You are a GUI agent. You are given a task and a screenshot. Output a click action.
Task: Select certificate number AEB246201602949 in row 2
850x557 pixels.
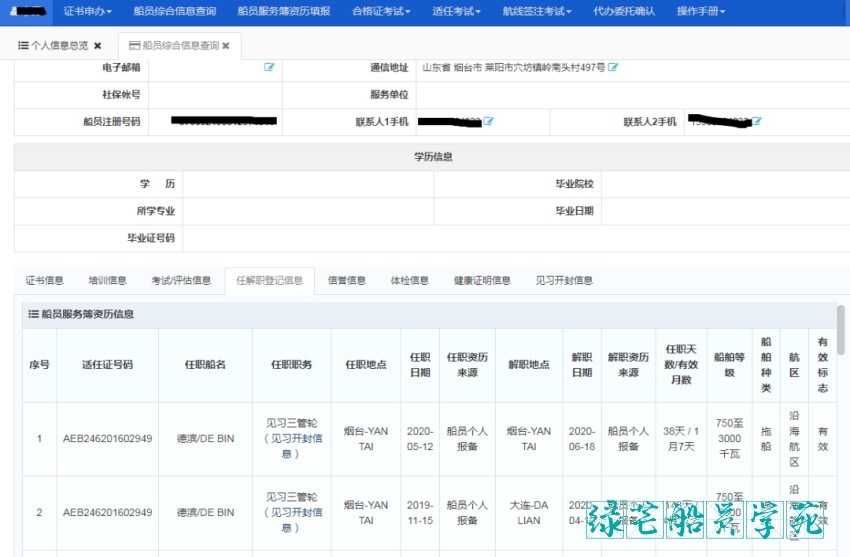click(x=107, y=513)
